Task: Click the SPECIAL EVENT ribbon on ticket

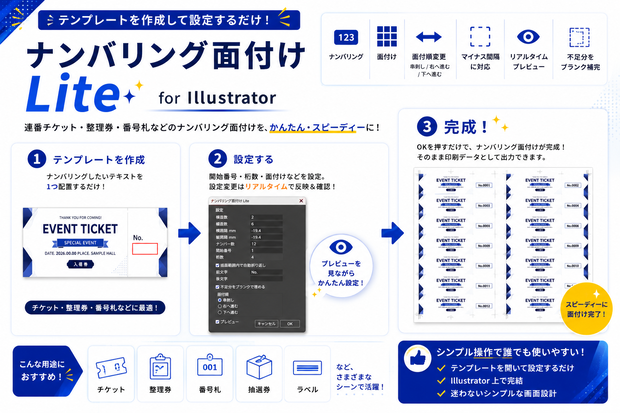Action: 80,243
